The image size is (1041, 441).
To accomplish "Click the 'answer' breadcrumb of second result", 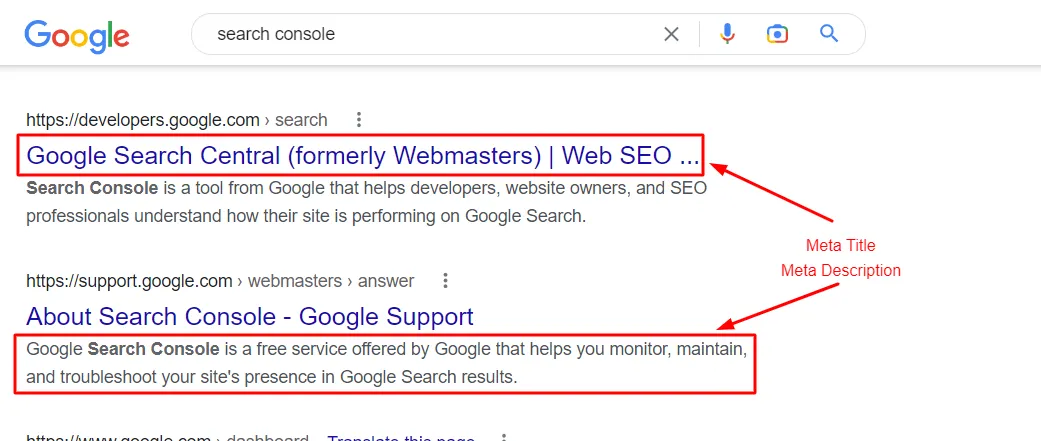I will [386, 281].
